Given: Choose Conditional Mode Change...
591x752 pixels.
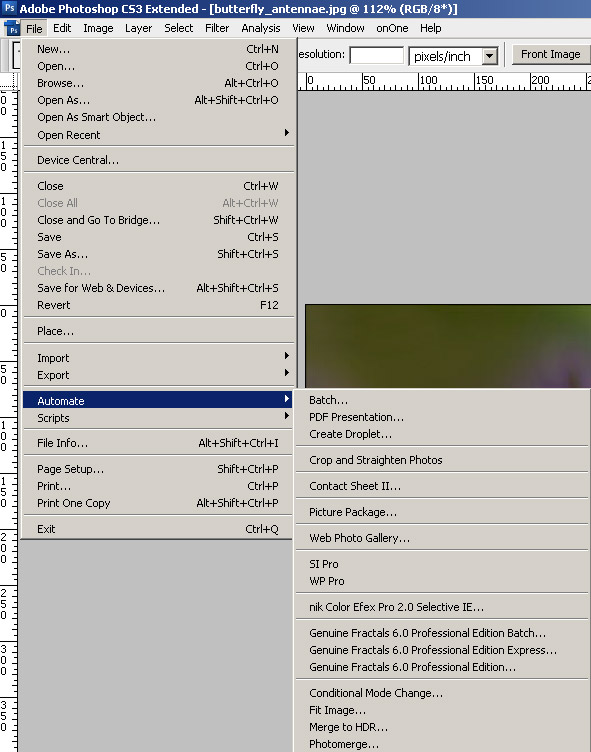Looking at the screenshot, I should (x=442, y=693).
